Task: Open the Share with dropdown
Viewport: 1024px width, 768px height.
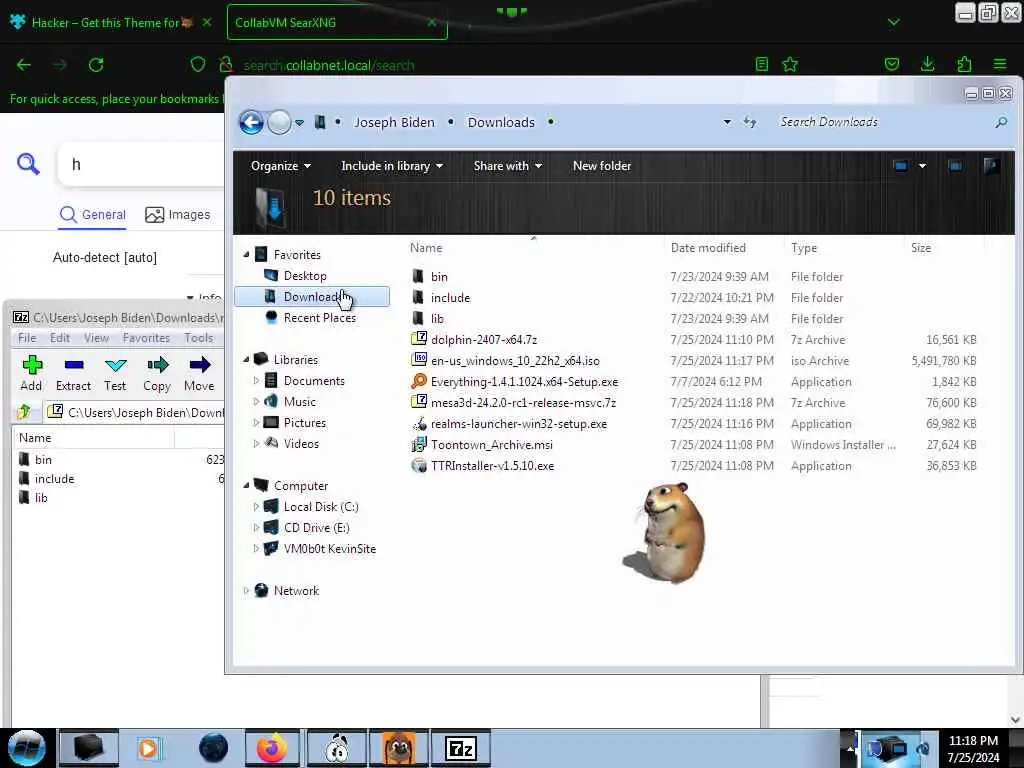Action: pos(507,166)
